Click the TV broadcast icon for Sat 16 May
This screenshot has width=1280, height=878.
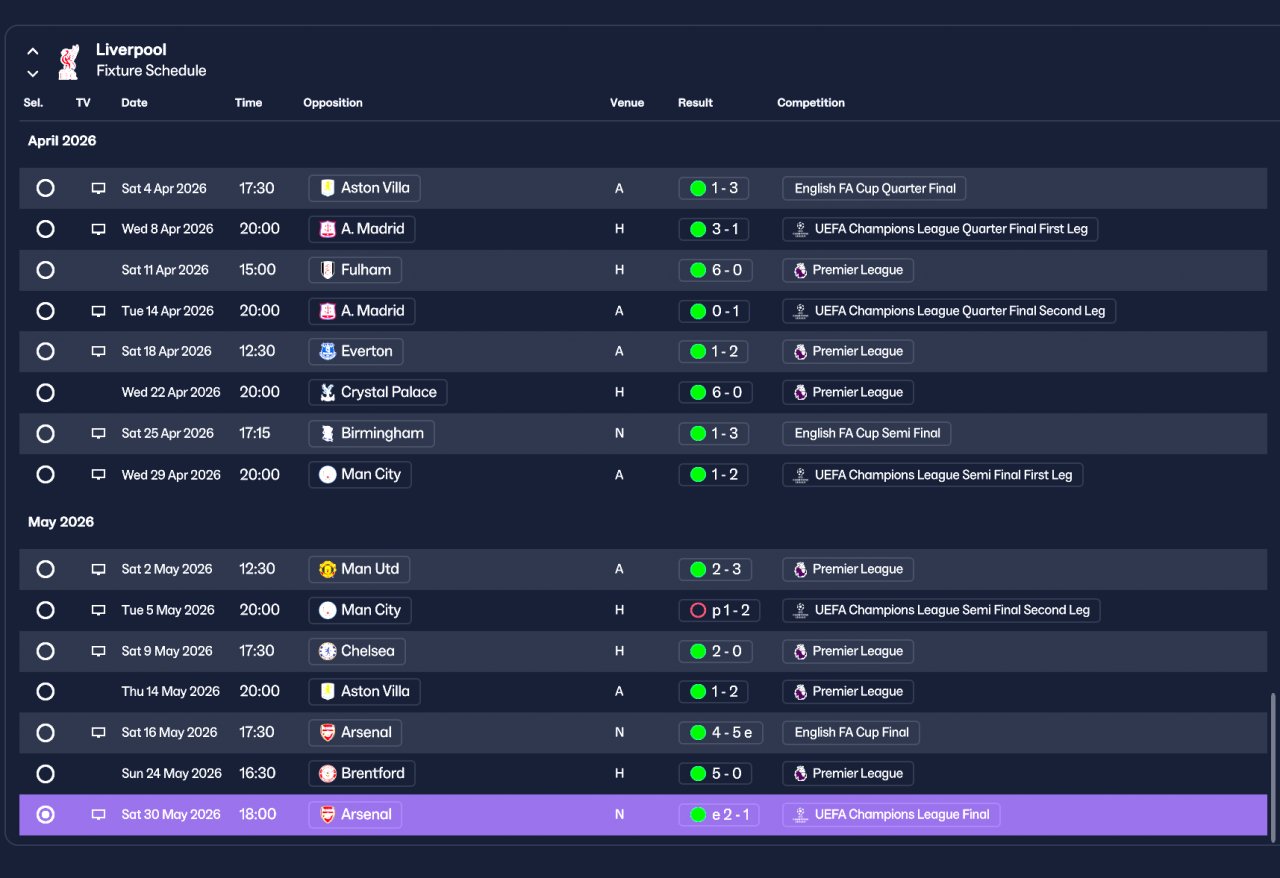click(98, 733)
